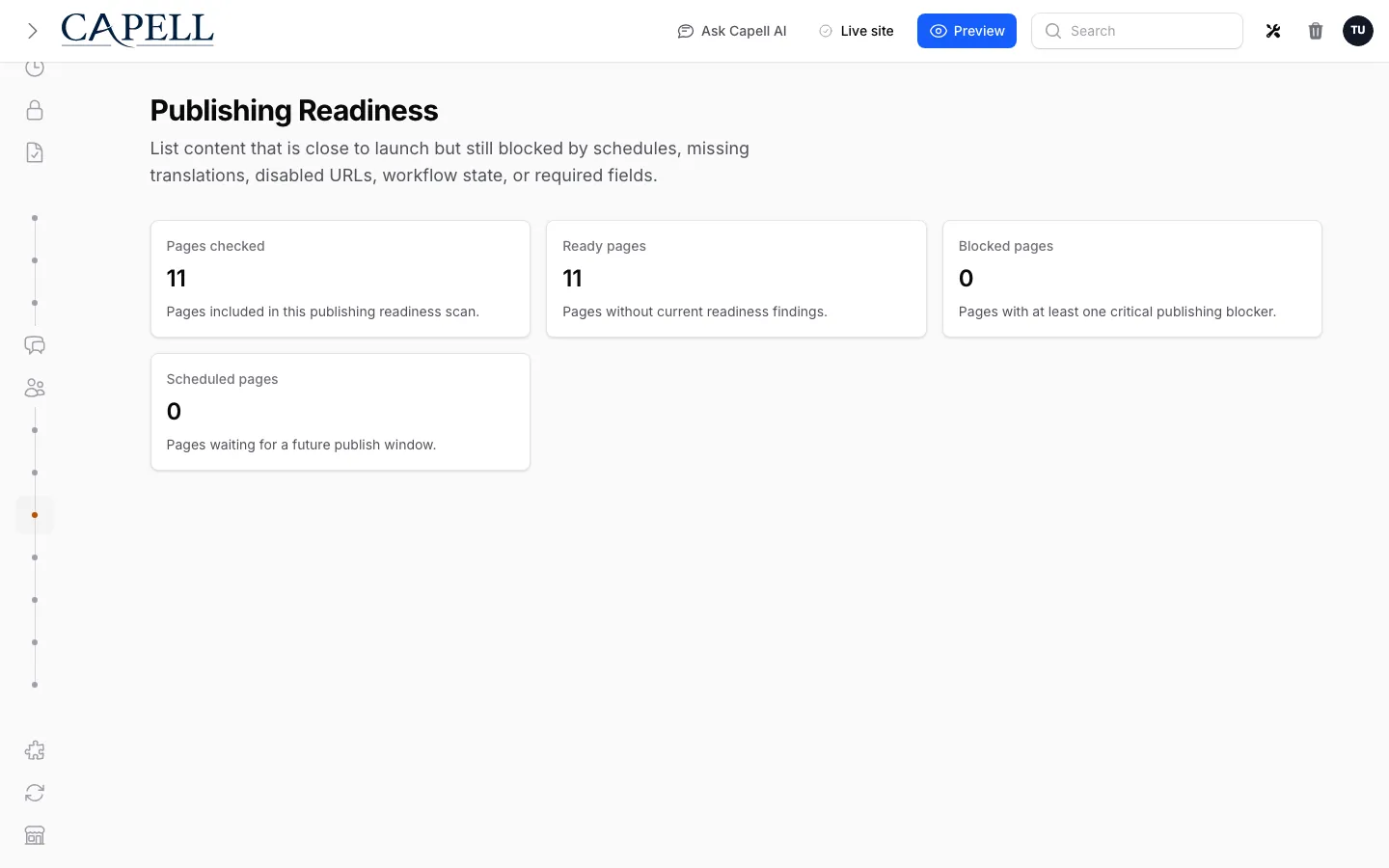Open the Live site link
This screenshot has width=1389, height=868.
coord(857,31)
